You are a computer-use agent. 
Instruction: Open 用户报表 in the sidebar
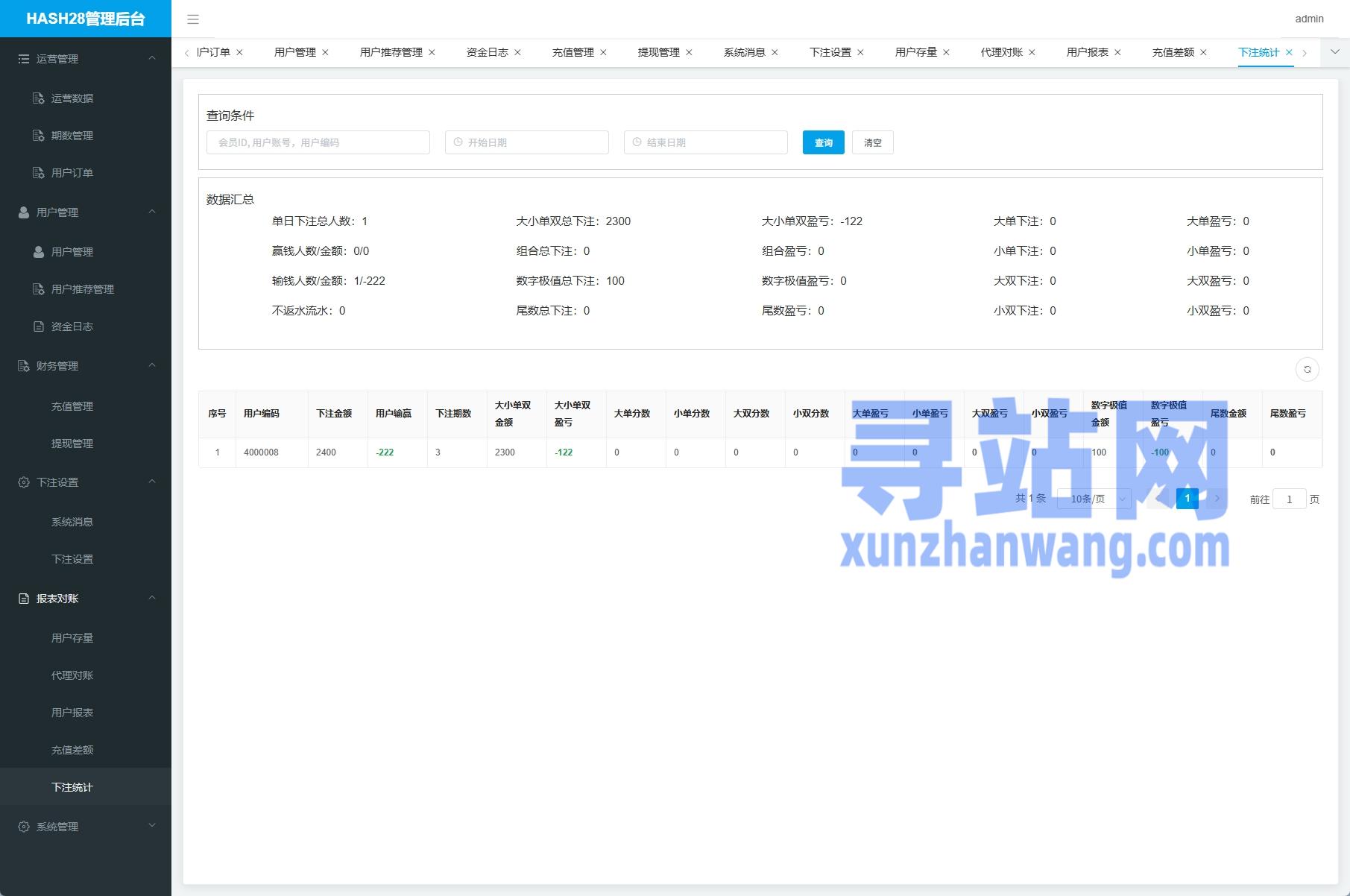[x=86, y=713]
